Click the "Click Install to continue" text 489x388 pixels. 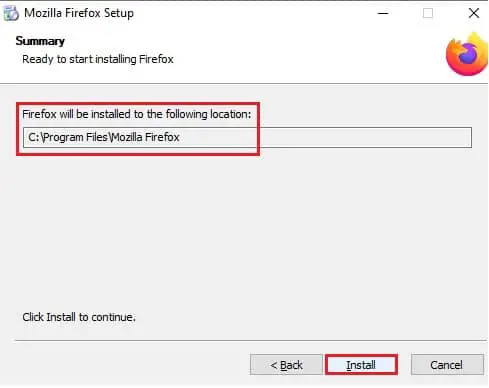pyautogui.click(x=79, y=317)
